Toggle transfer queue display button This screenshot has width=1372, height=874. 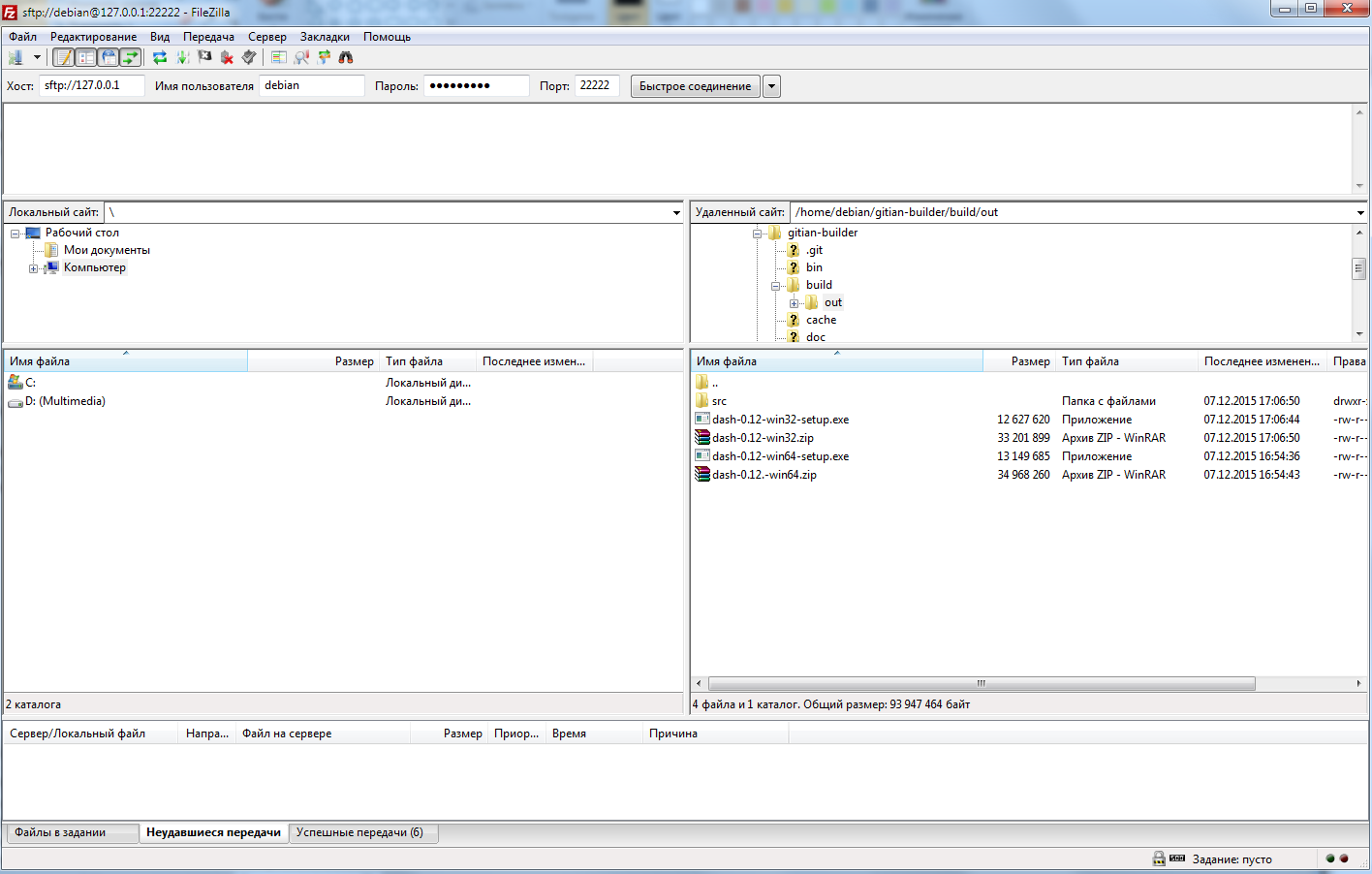pyautogui.click(x=131, y=57)
